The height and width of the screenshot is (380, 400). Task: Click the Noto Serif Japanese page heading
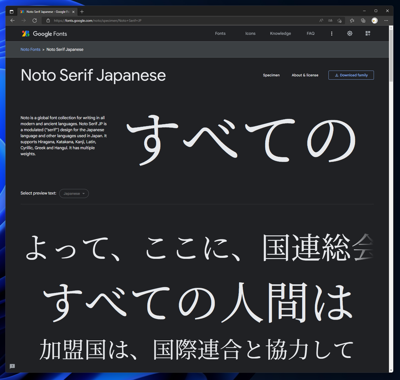[x=93, y=75]
